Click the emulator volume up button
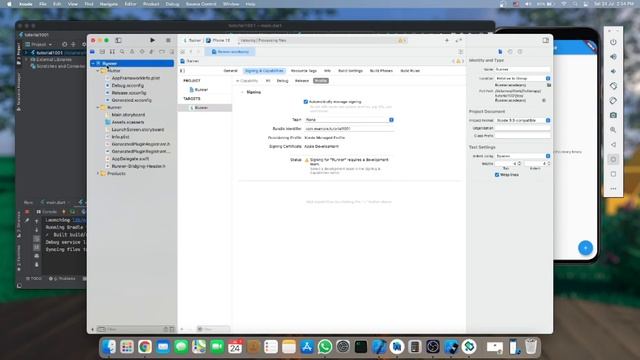The image size is (640, 360). pyautogui.click(x=613, y=57)
